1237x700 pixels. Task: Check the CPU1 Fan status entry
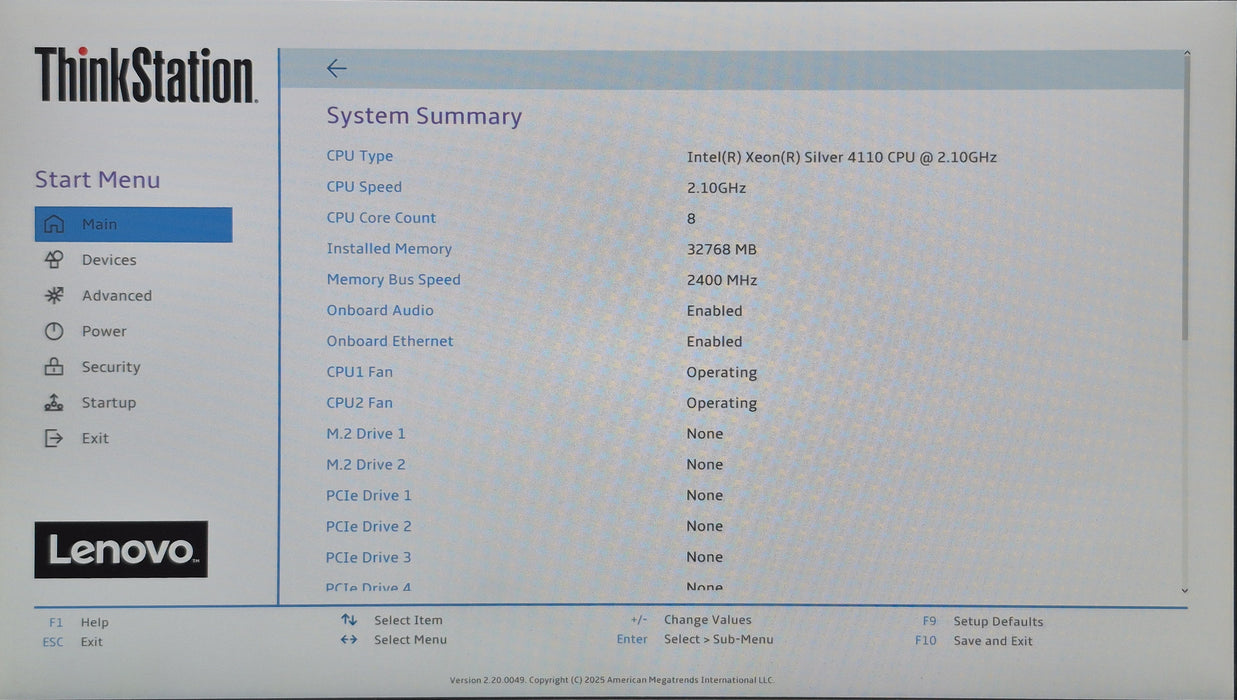click(x=359, y=371)
